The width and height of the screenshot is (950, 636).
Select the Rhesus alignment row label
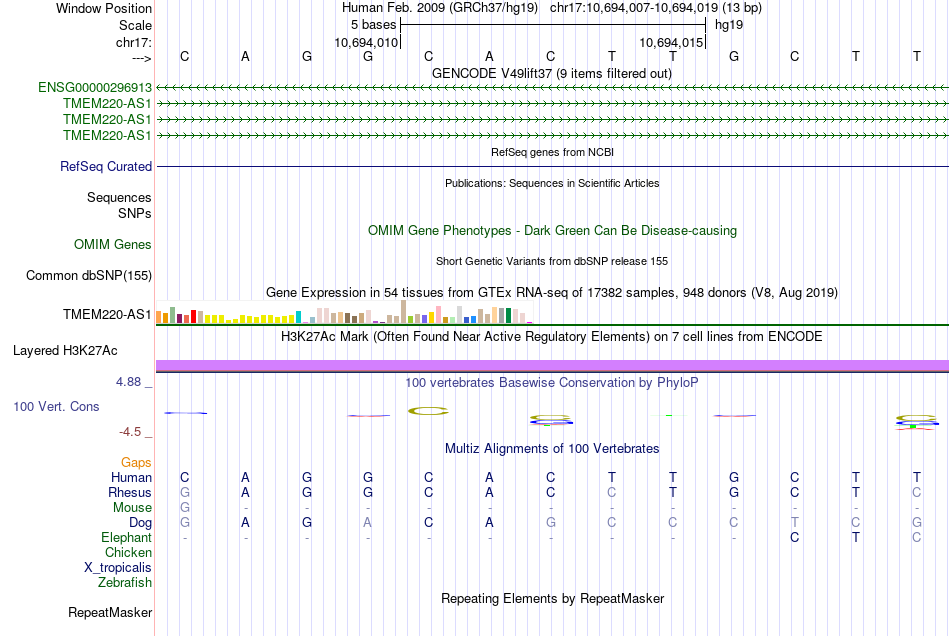tap(130, 492)
